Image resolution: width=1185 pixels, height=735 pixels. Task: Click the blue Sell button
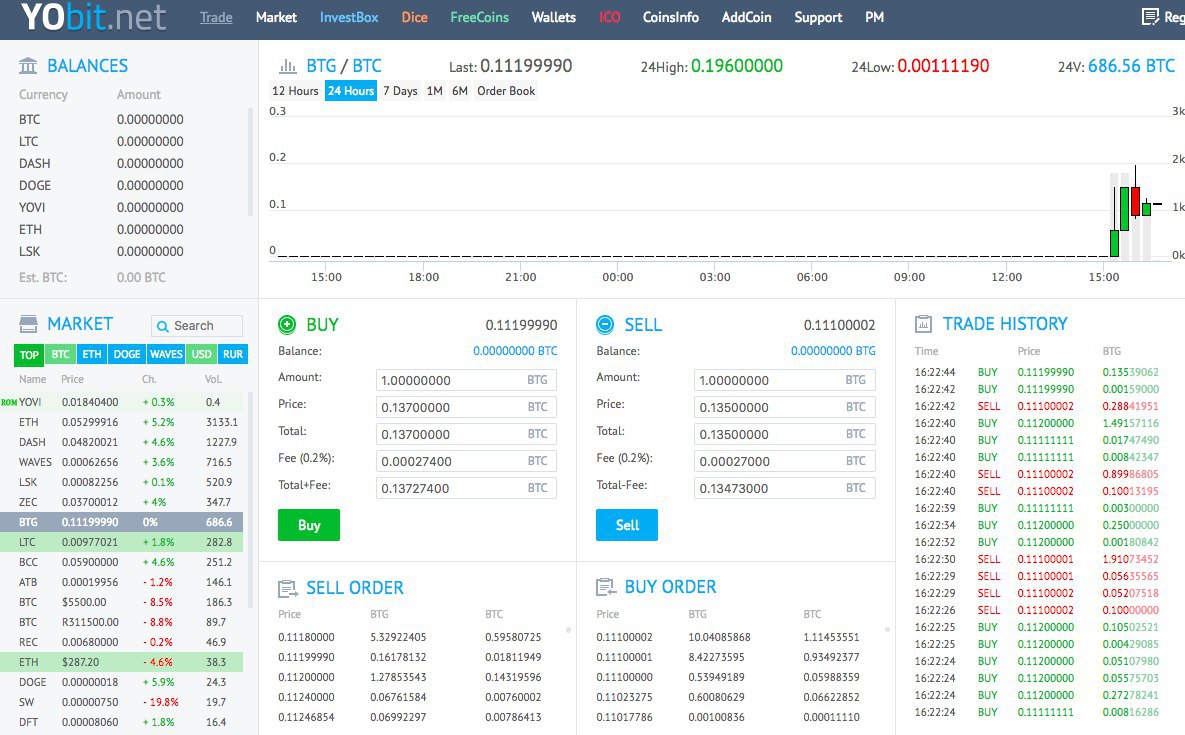[x=627, y=525]
